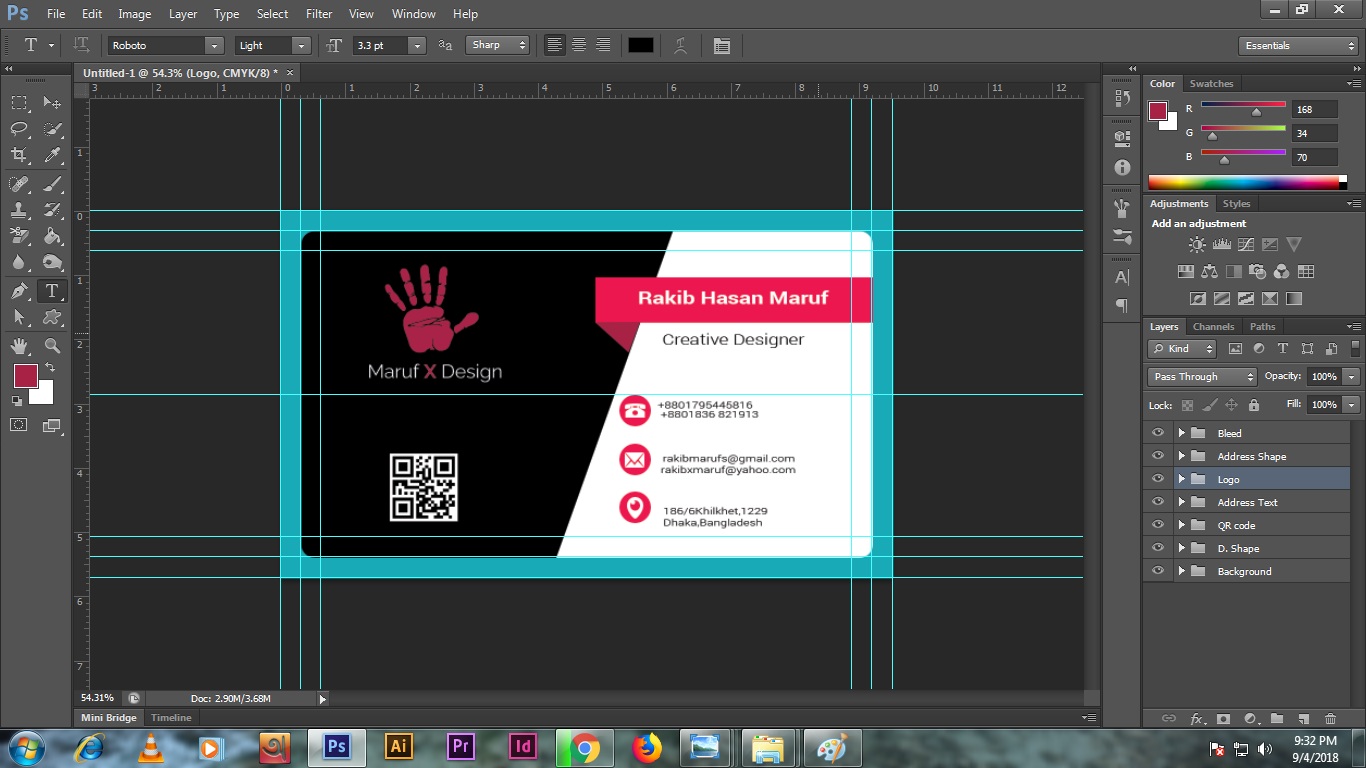The height and width of the screenshot is (768, 1366).
Task: Open the Roboto font family dropdown
Action: coord(213,45)
